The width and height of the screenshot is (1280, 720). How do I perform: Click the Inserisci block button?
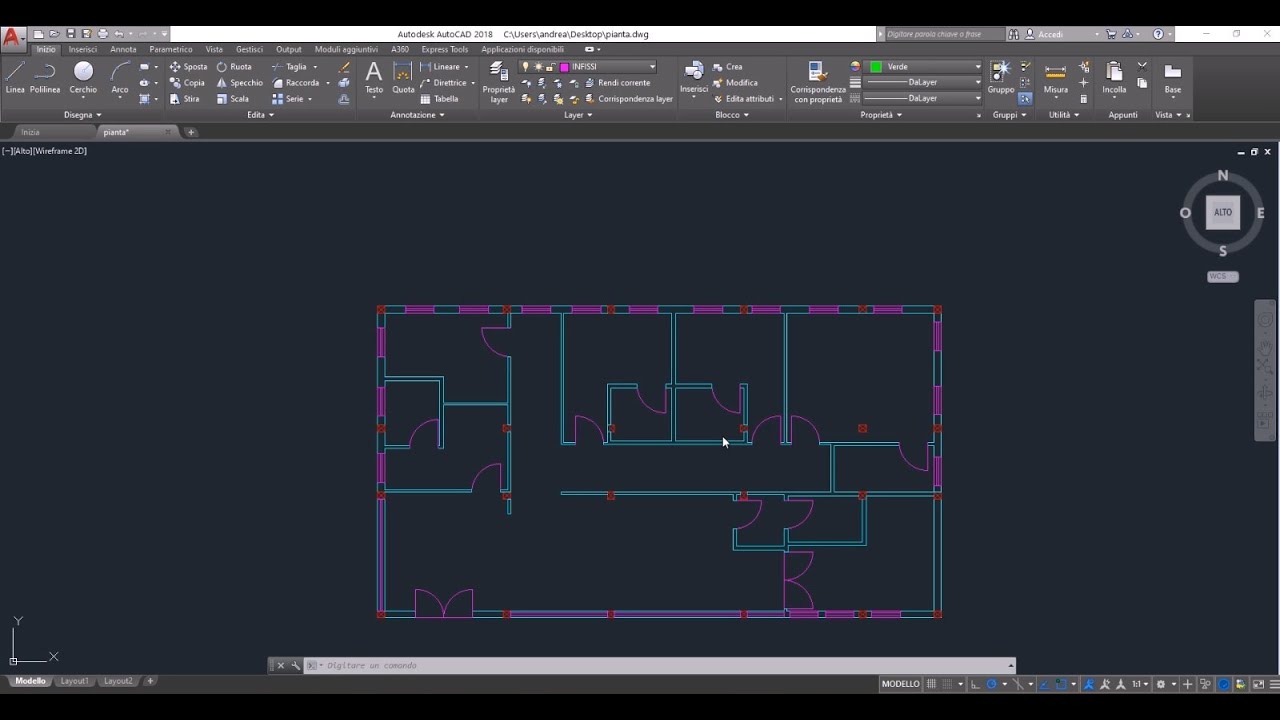[x=694, y=78]
